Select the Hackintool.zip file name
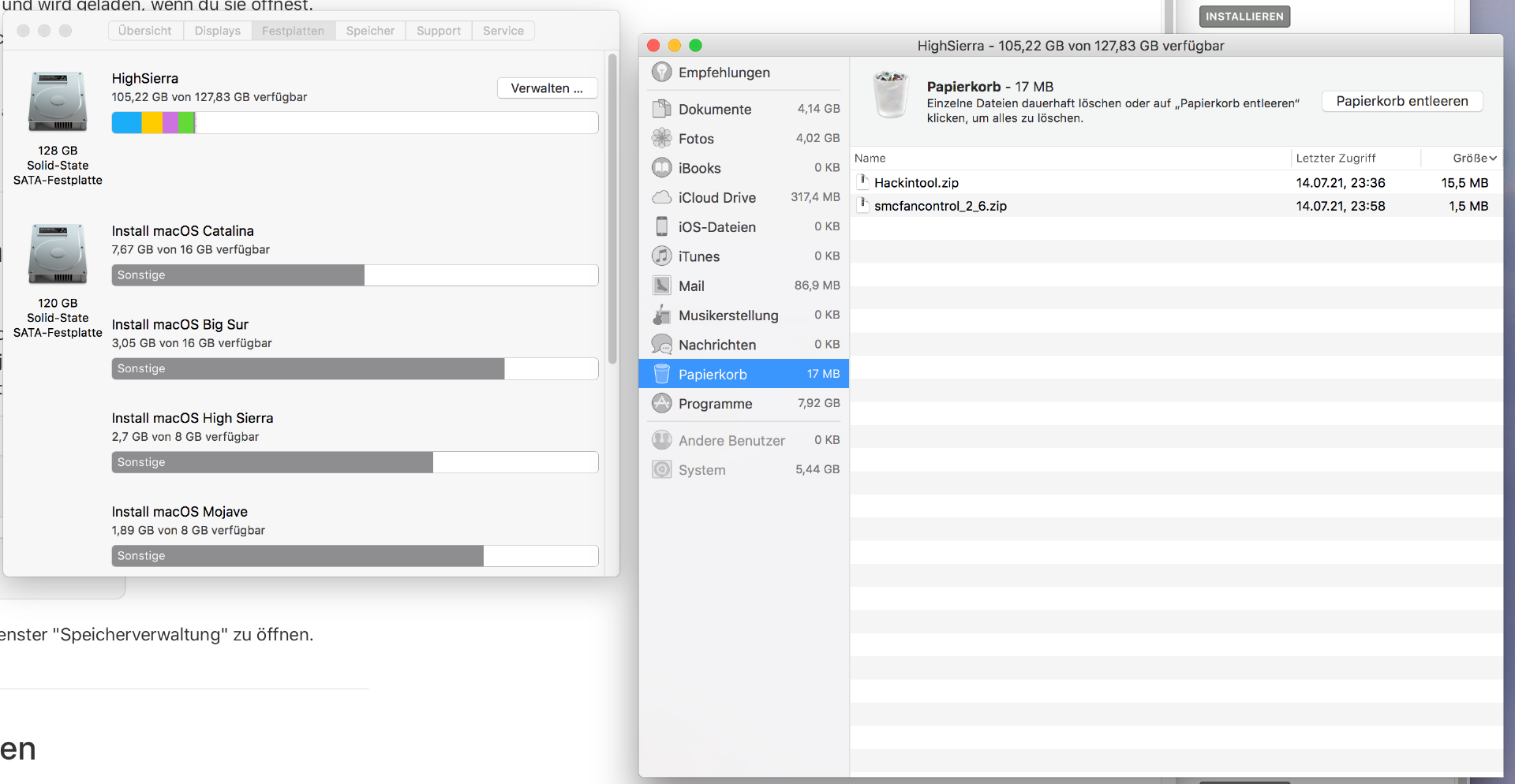The height and width of the screenshot is (784, 1515). tap(916, 182)
